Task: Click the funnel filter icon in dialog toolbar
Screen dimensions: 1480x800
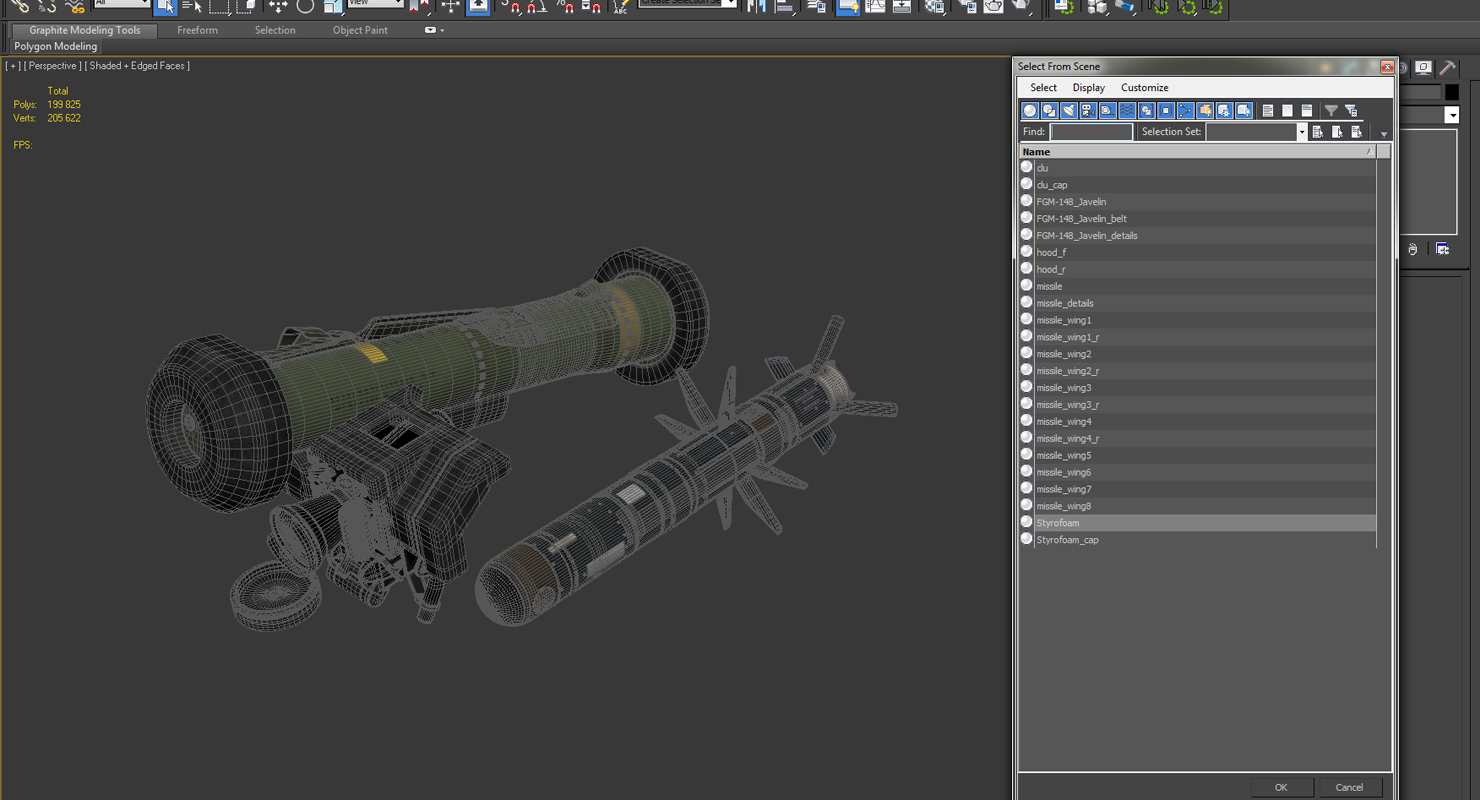Action: [1331, 110]
